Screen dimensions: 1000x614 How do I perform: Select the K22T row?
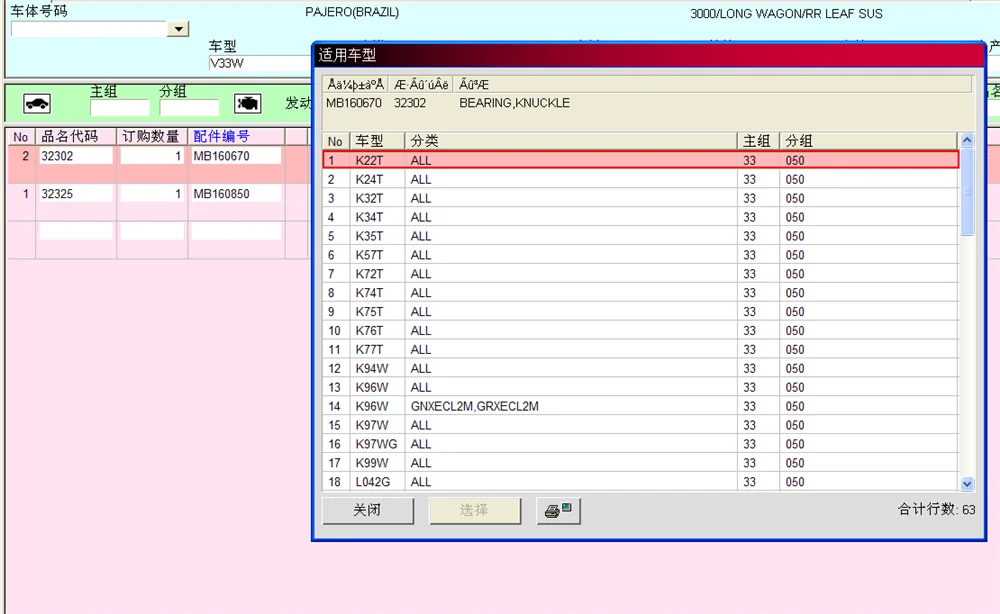pos(640,160)
